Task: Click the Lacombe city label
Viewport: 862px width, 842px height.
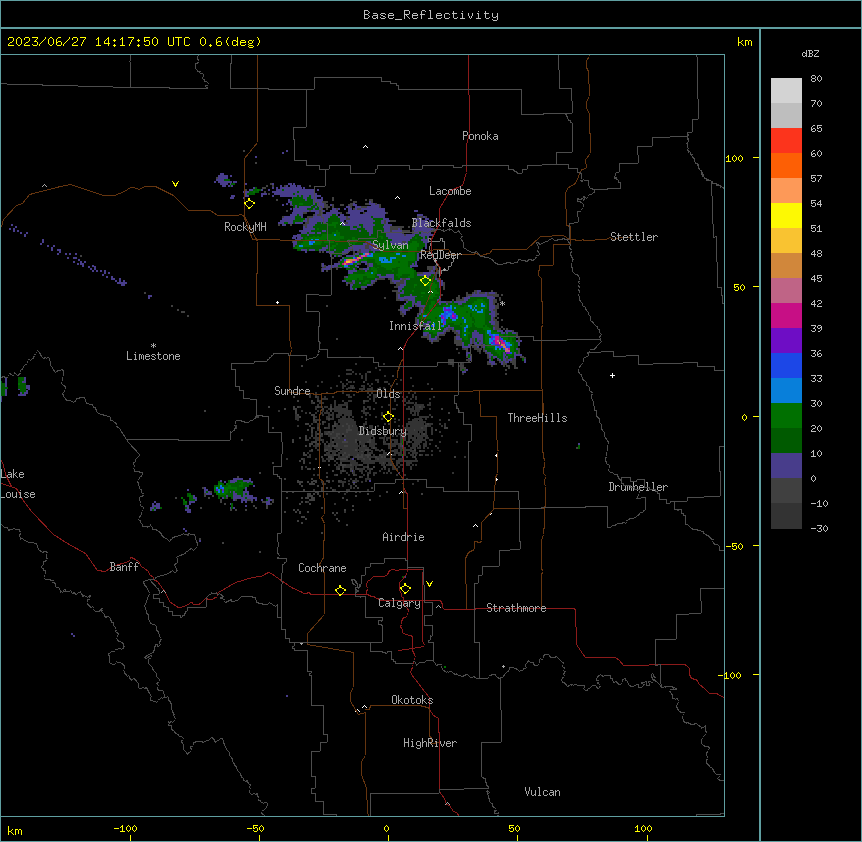Action: tap(450, 191)
